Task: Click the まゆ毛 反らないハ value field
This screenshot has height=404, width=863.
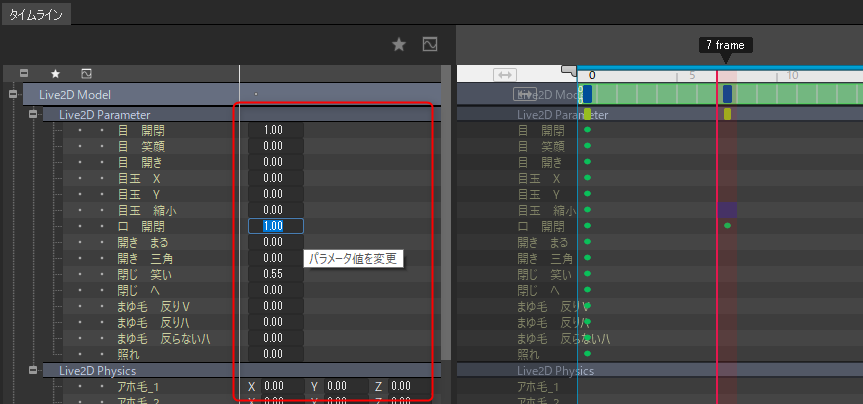Action: click(x=276, y=338)
